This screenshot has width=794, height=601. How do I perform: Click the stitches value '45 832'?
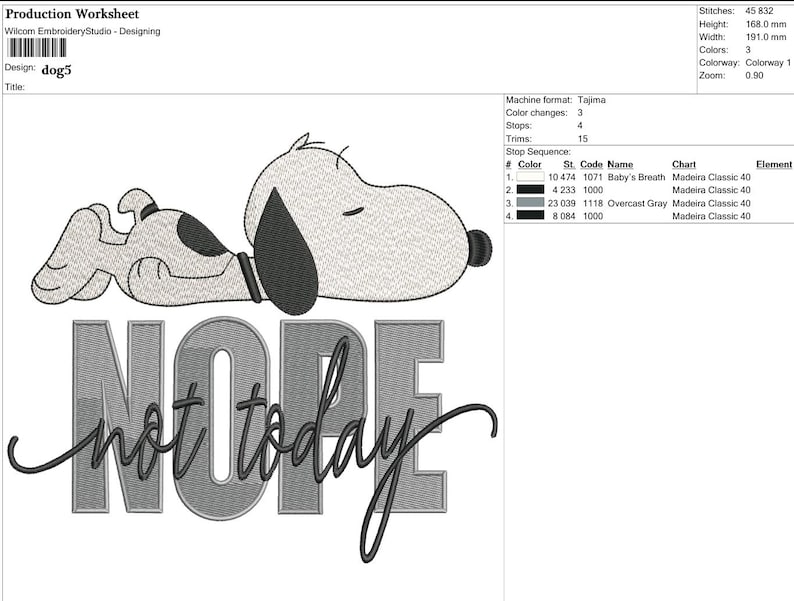(x=759, y=11)
